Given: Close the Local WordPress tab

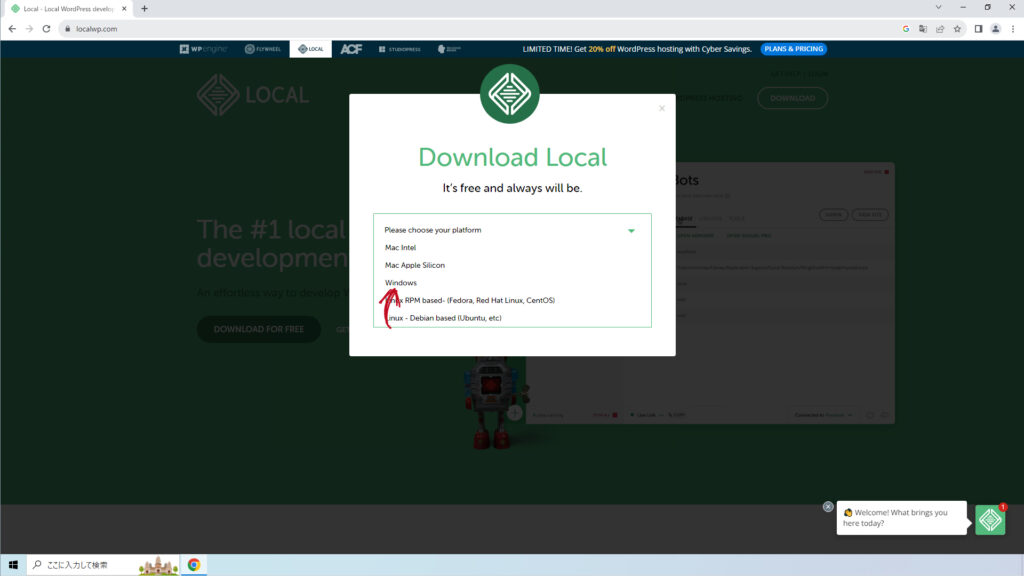Looking at the screenshot, I should coord(124,8).
